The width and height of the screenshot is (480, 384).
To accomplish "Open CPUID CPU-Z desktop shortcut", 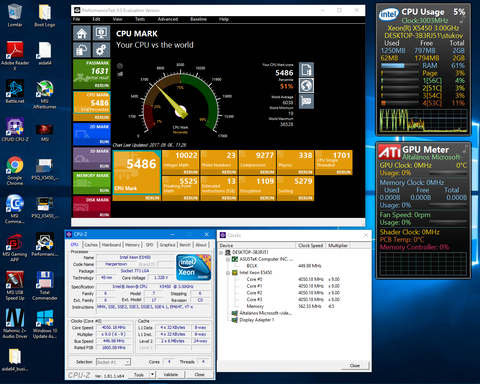I will [x=15, y=130].
